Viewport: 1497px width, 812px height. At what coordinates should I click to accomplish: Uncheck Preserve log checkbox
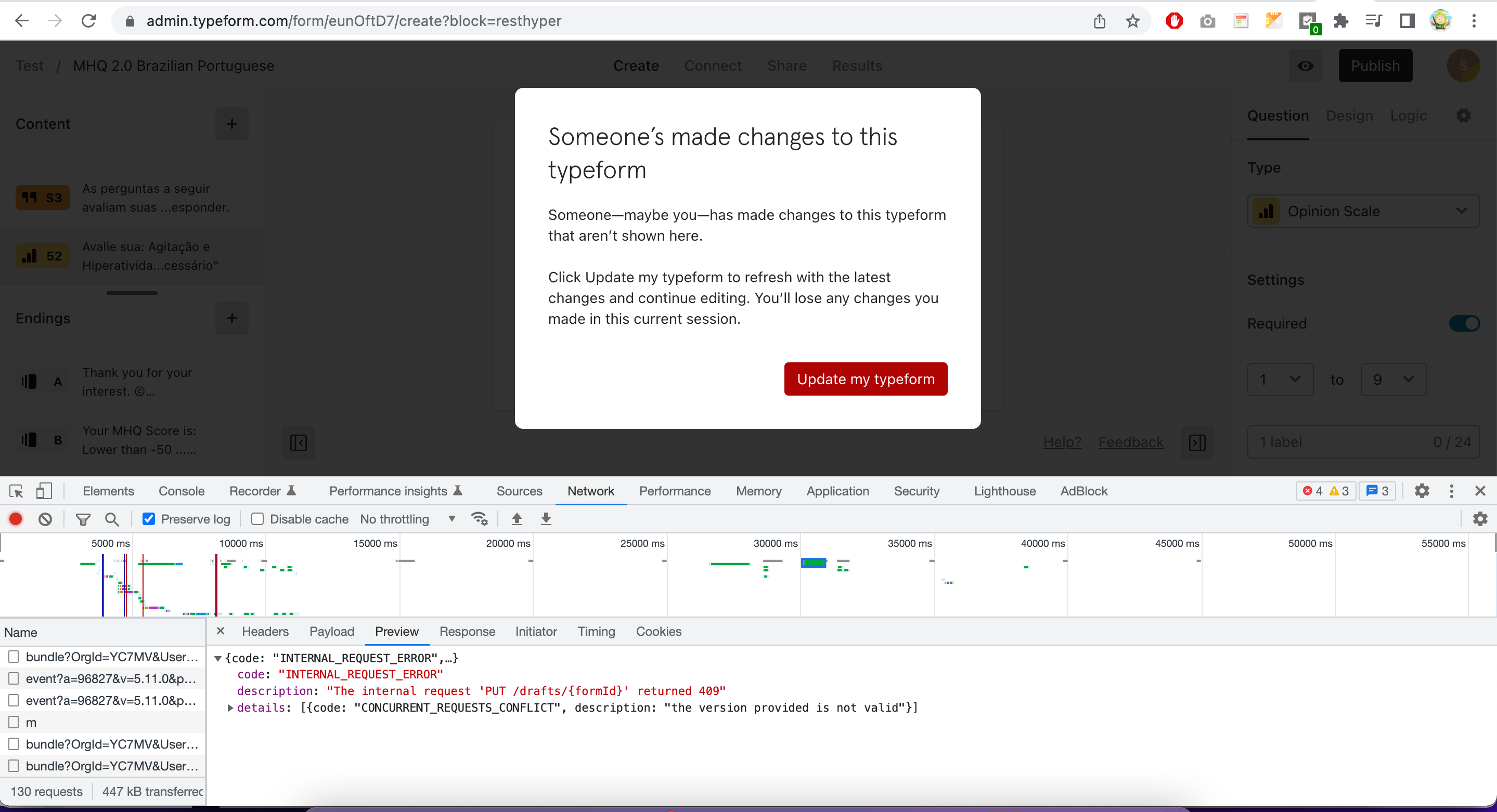tap(149, 519)
